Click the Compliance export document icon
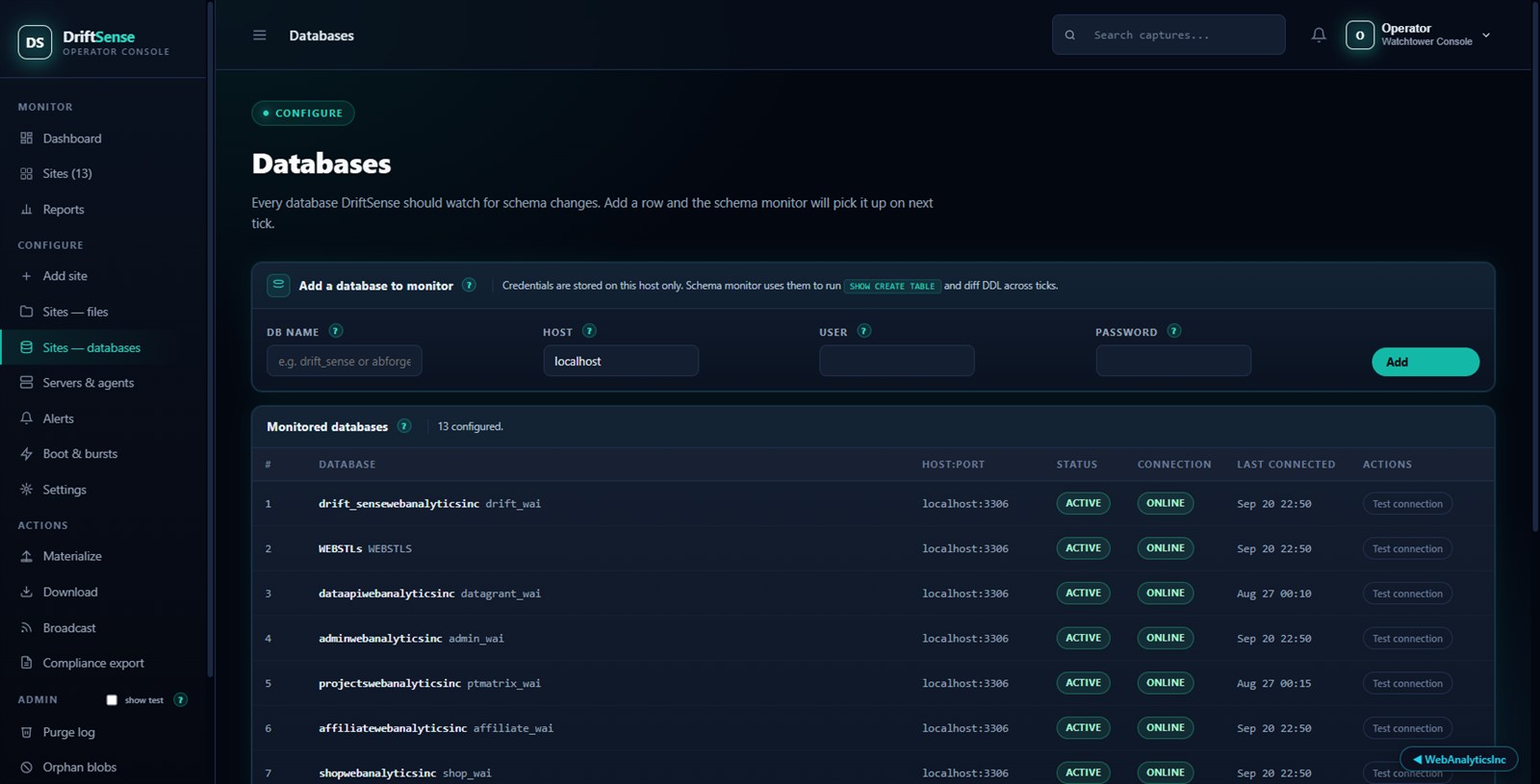Viewport: 1540px width, 784px height. point(26,663)
